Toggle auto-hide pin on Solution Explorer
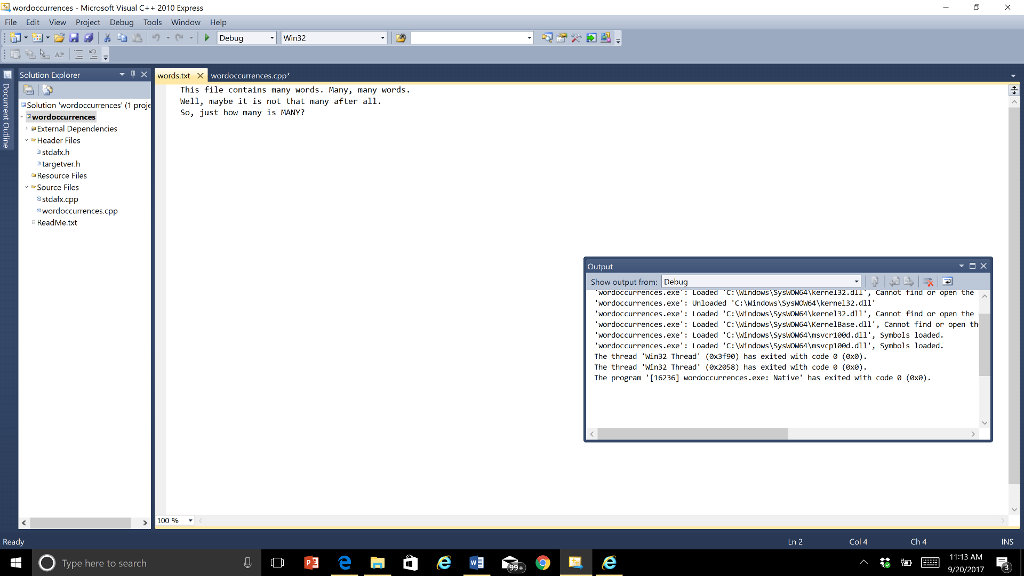 click(x=133, y=74)
